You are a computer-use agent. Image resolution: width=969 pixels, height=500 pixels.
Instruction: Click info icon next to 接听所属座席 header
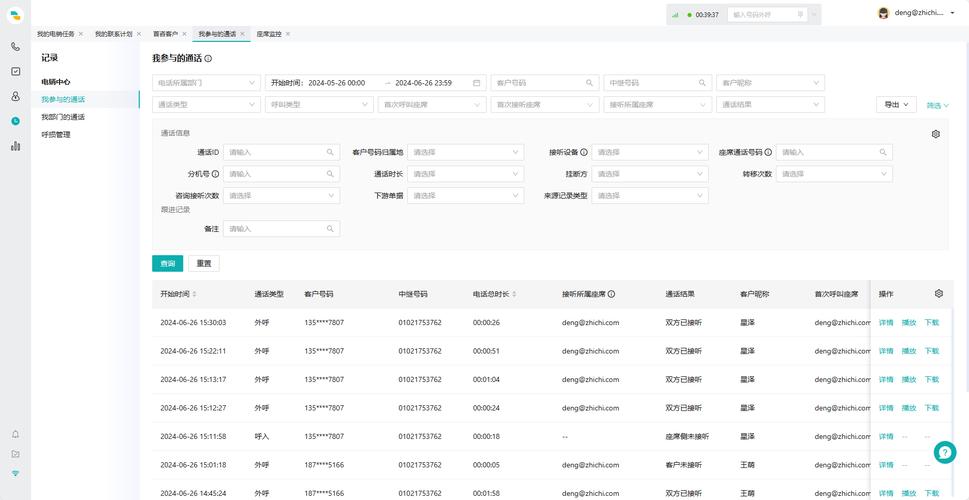pyautogui.click(x=611, y=294)
